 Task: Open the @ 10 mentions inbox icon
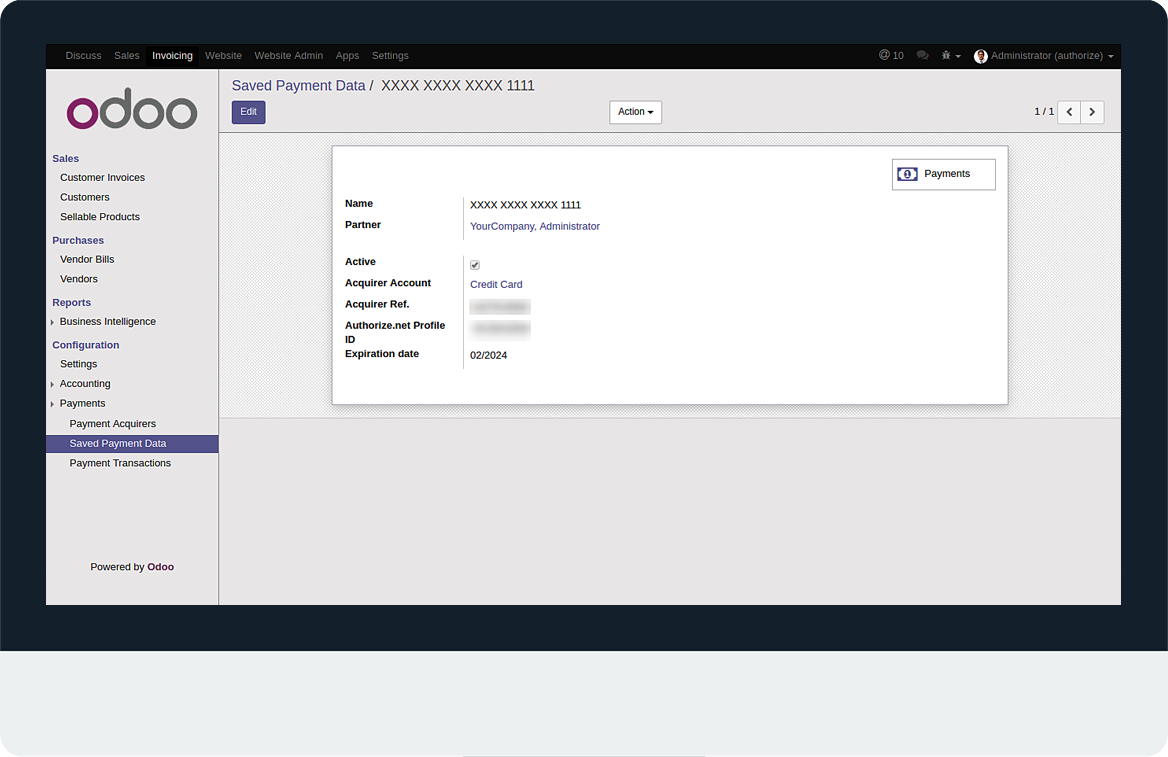coord(891,55)
